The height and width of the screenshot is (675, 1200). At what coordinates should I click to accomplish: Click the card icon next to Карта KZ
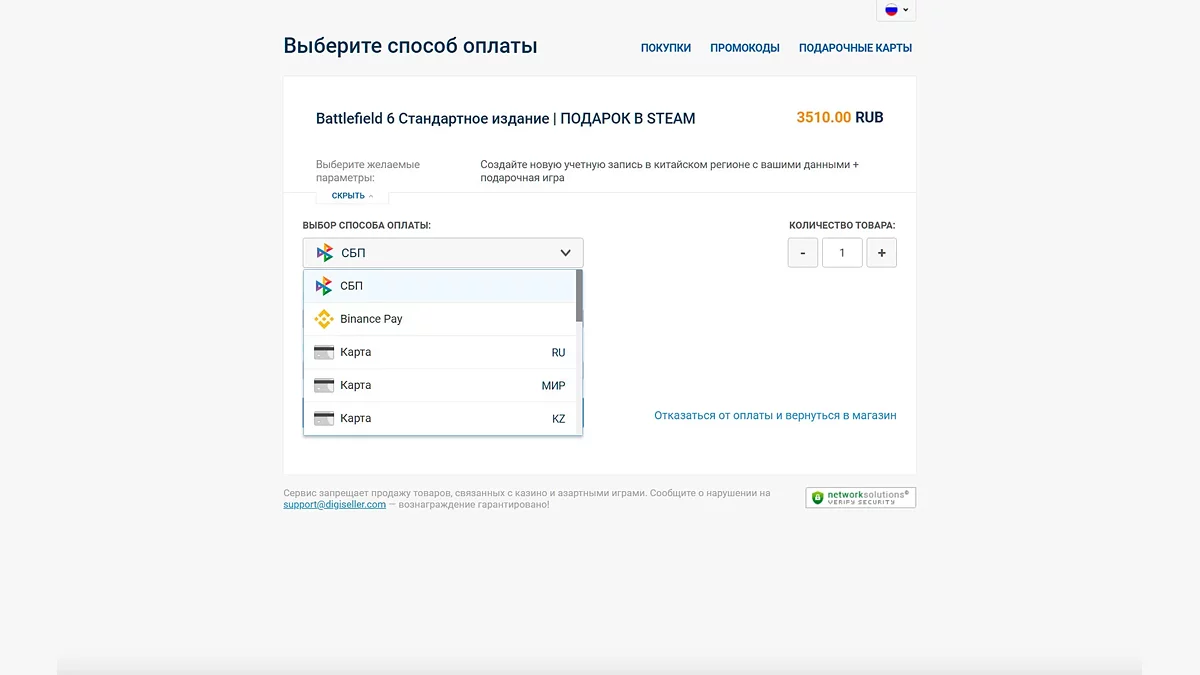click(x=324, y=418)
